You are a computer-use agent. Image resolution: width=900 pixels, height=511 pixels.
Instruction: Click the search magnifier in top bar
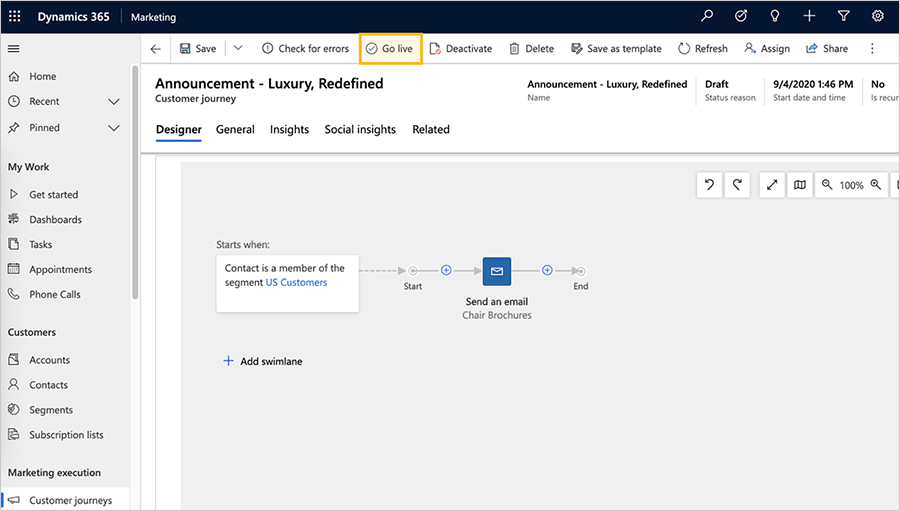pyautogui.click(x=707, y=16)
